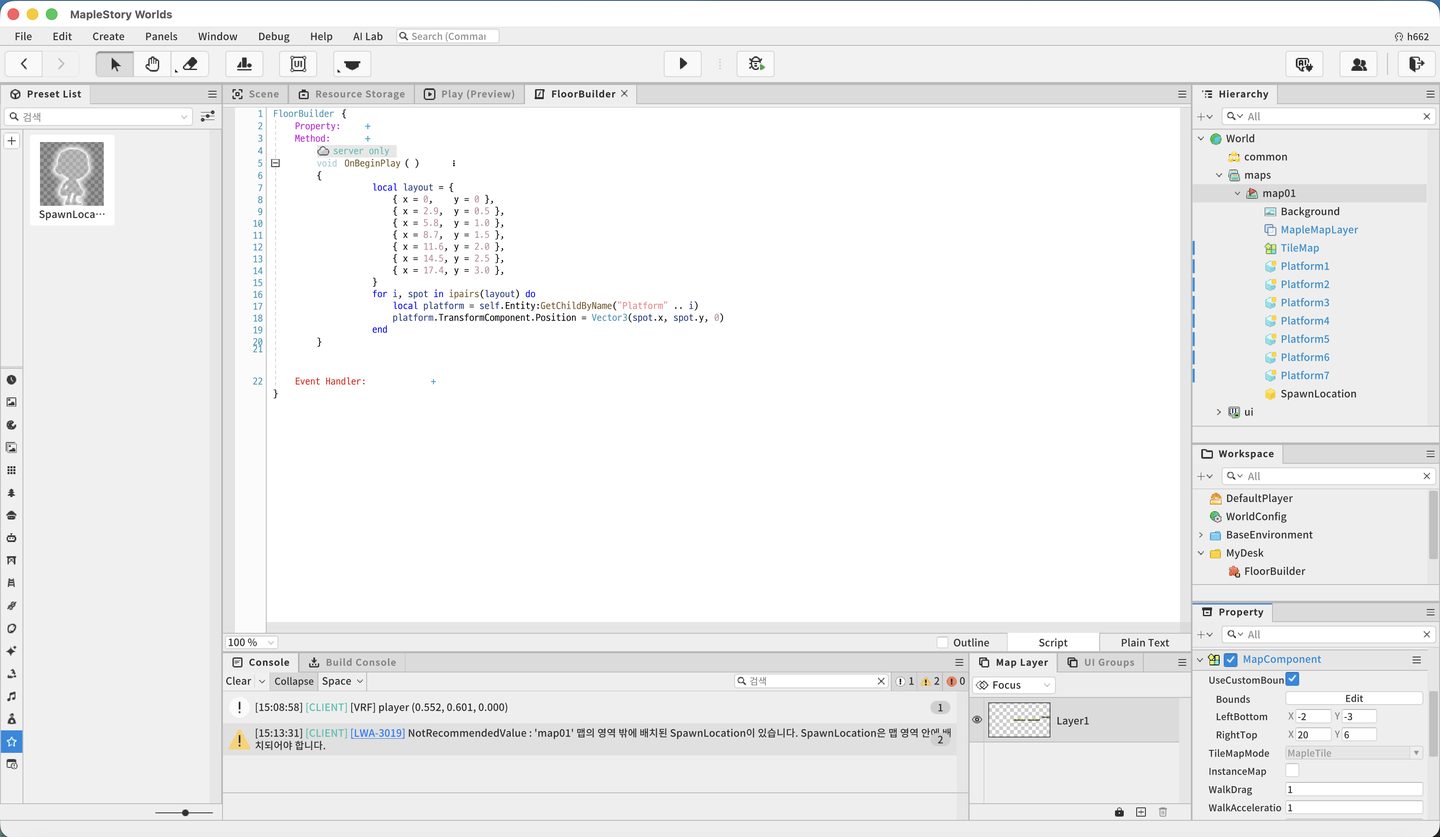
Task: Enable the Outline checkbox
Action: [x=942, y=643]
